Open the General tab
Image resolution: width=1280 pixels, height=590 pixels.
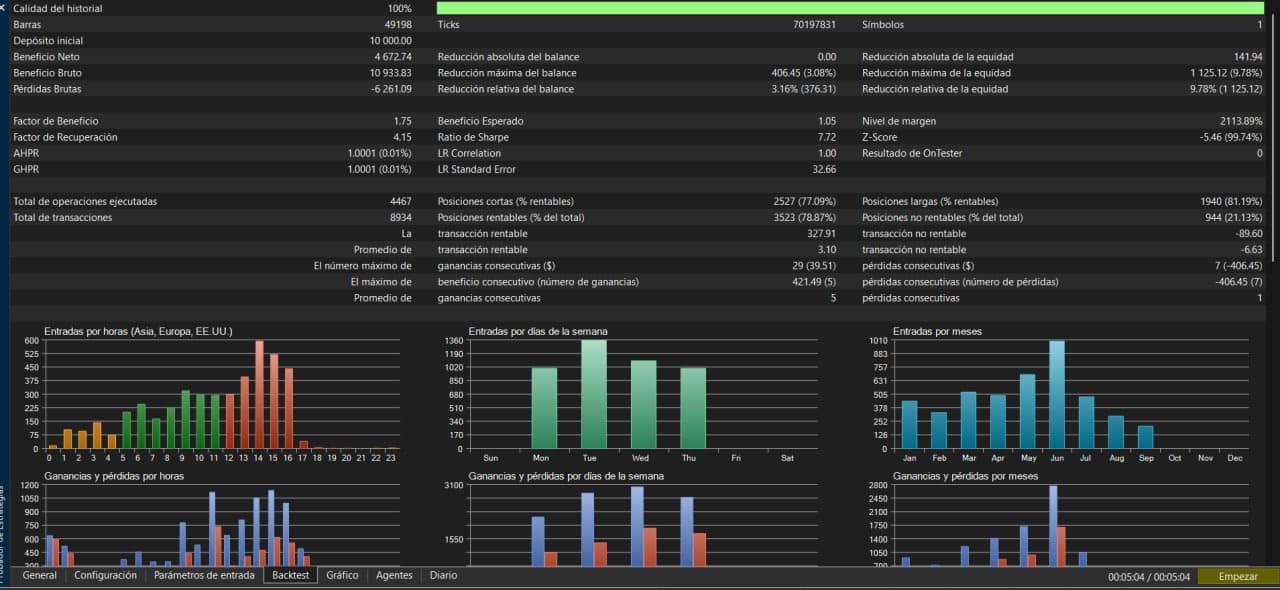click(40, 576)
